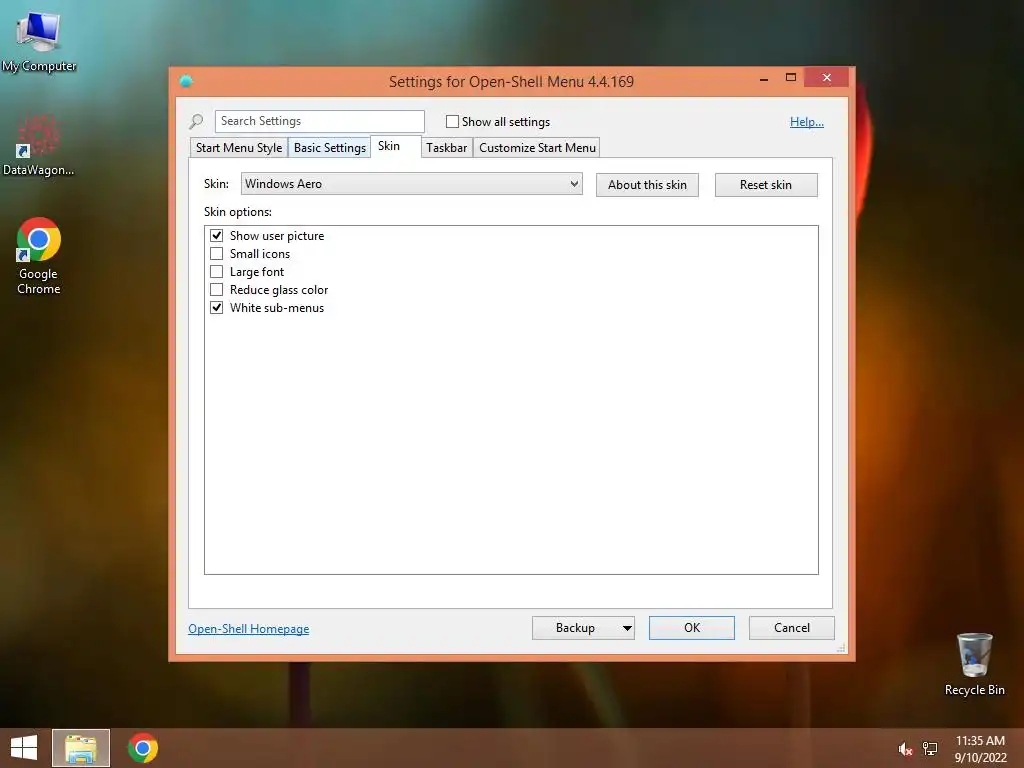This screenshot has height=768, width=1024.
Task: Open the Recycle Bin
Action: click(974, 664)
